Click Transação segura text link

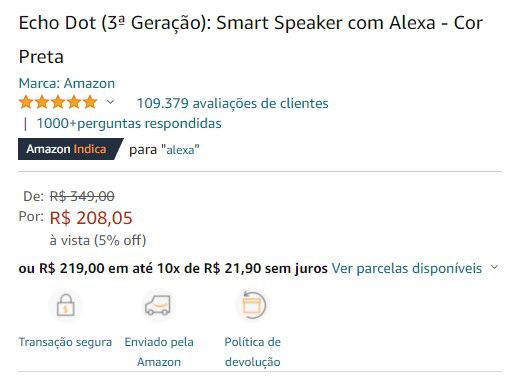tap(65, 342)
